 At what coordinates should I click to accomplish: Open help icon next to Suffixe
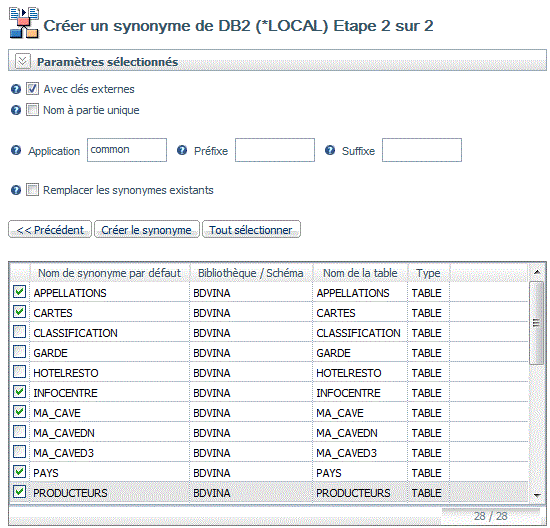pos(330,151)
